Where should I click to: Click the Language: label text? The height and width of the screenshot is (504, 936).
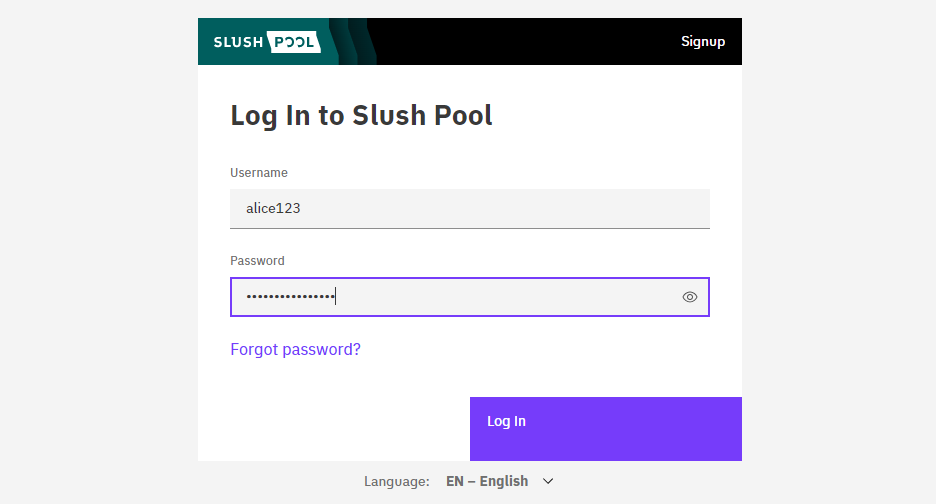(x=397, y=481)
